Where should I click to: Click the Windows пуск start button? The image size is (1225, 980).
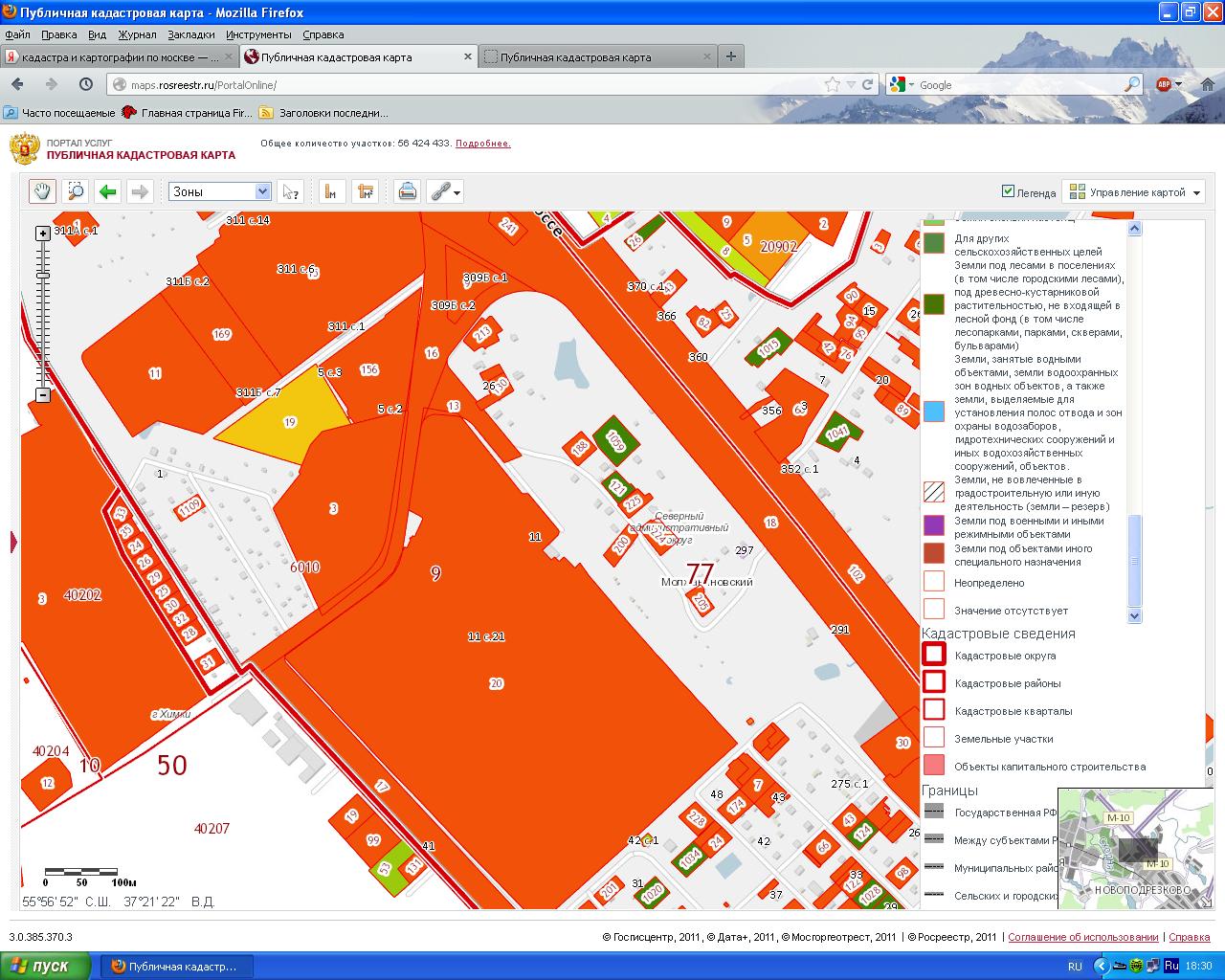(46, 966)
